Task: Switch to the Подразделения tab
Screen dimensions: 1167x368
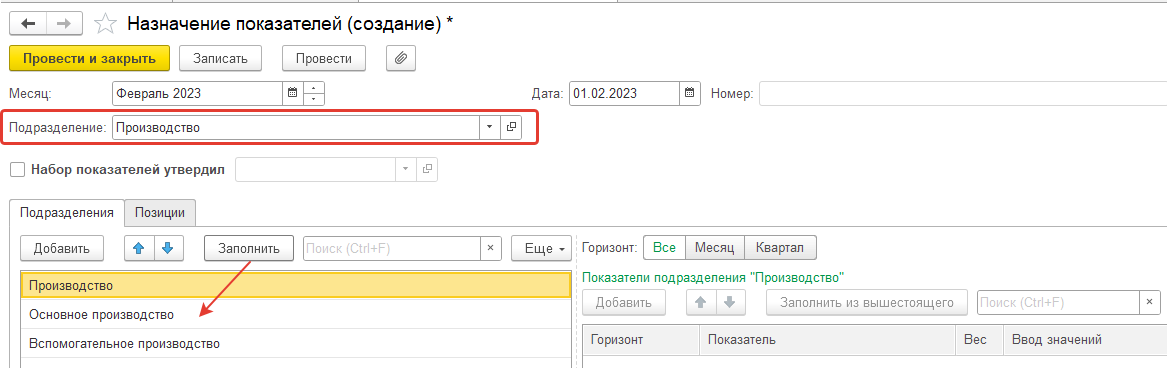Action: [66, 212]
